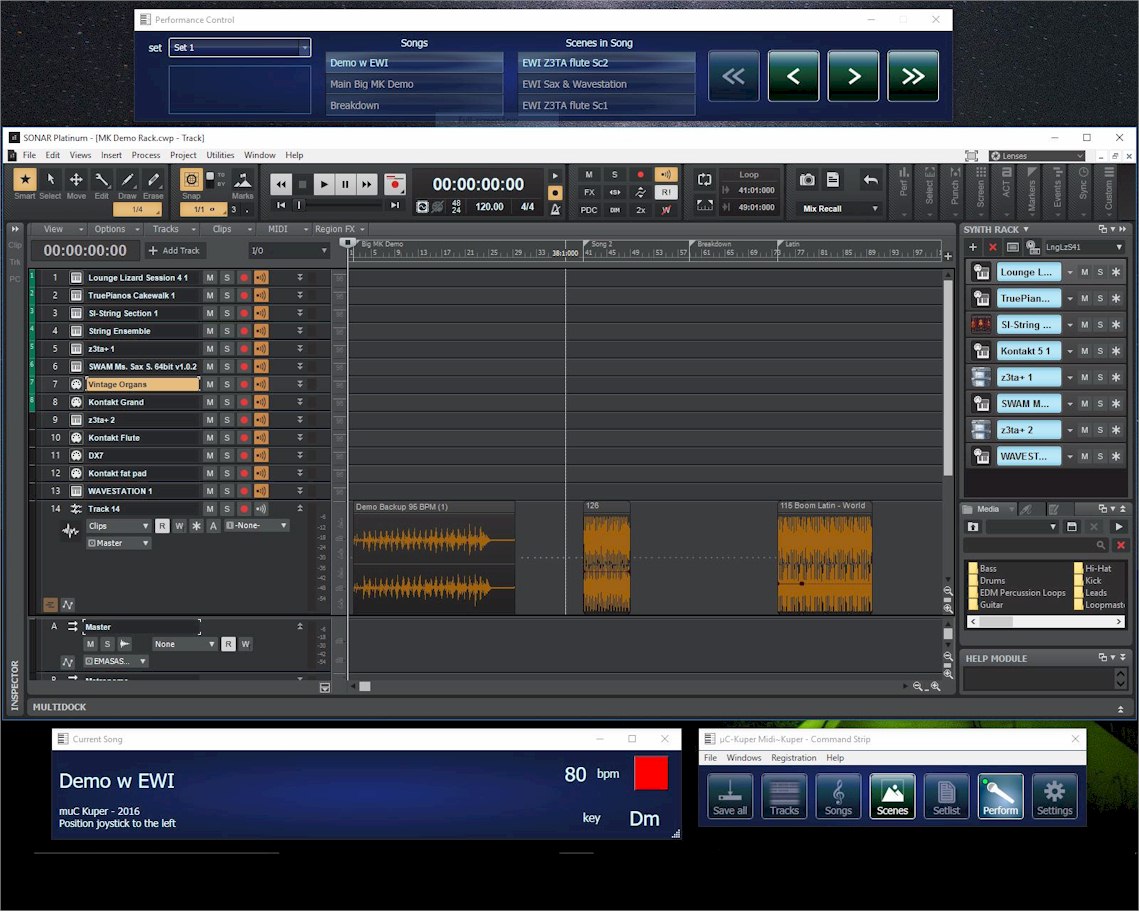The width and height of the screenshot is (1140, 912).
Task: Solo the TruePianos Cakewalk 1 track
Action: 227,295
